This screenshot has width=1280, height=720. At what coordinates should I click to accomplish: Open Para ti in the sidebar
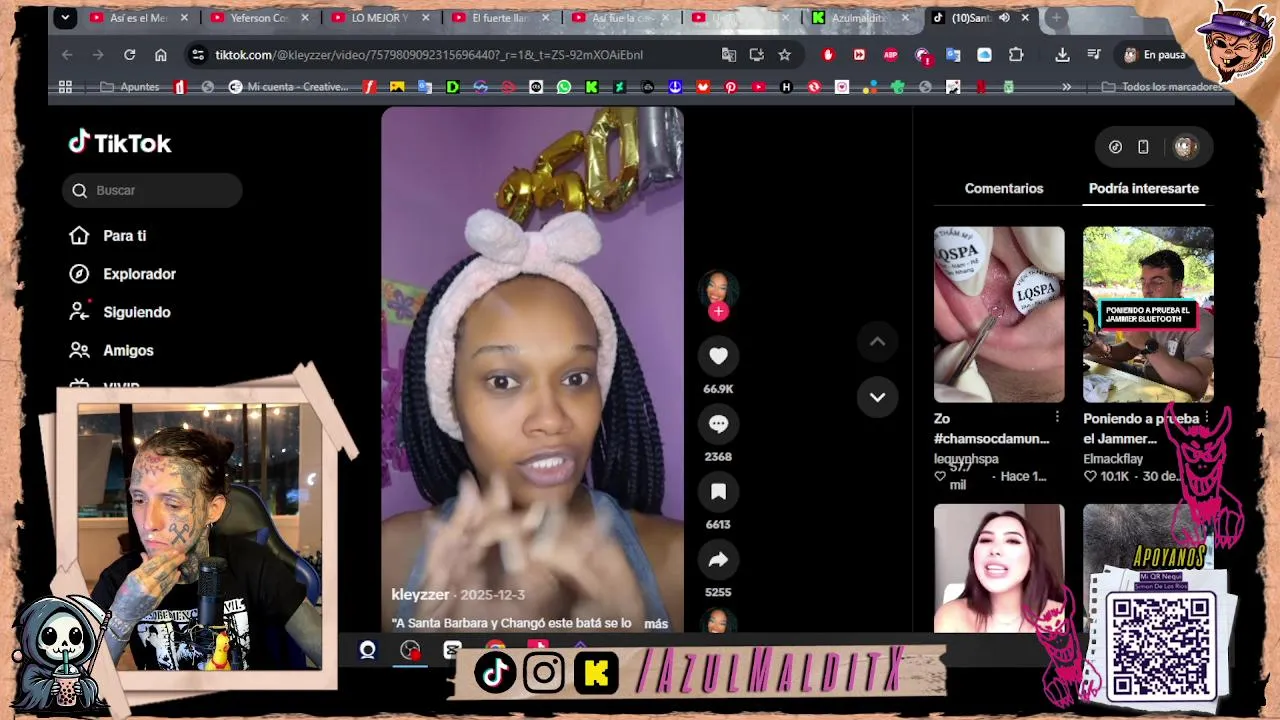(108, 236)
